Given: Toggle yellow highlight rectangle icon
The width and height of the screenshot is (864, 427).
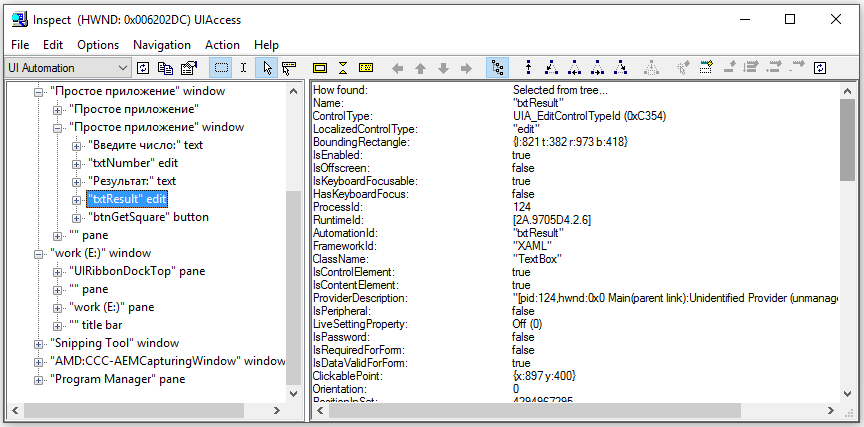Looking at the screenshot, I should pos(320,68).
